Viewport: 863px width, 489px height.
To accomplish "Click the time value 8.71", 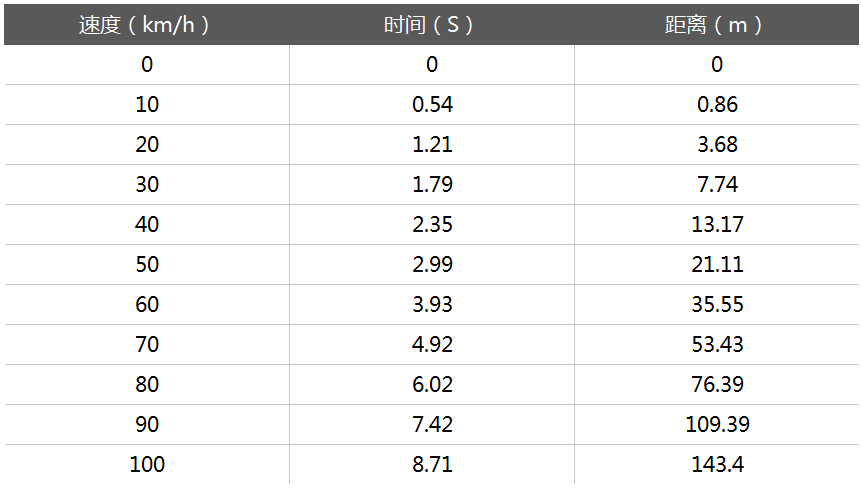I will [x=432, y=465].
